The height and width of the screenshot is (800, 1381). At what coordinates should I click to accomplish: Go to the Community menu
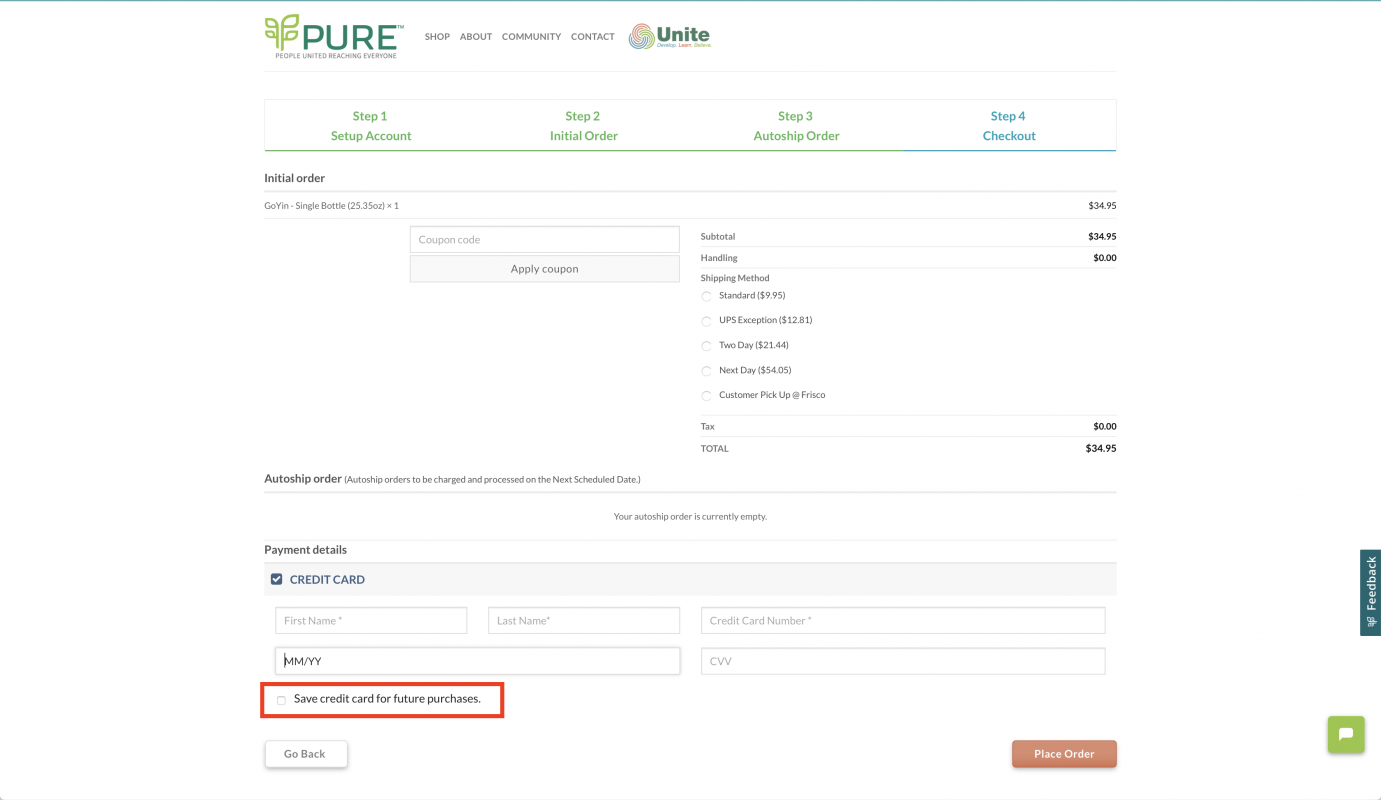pos(531,37)
